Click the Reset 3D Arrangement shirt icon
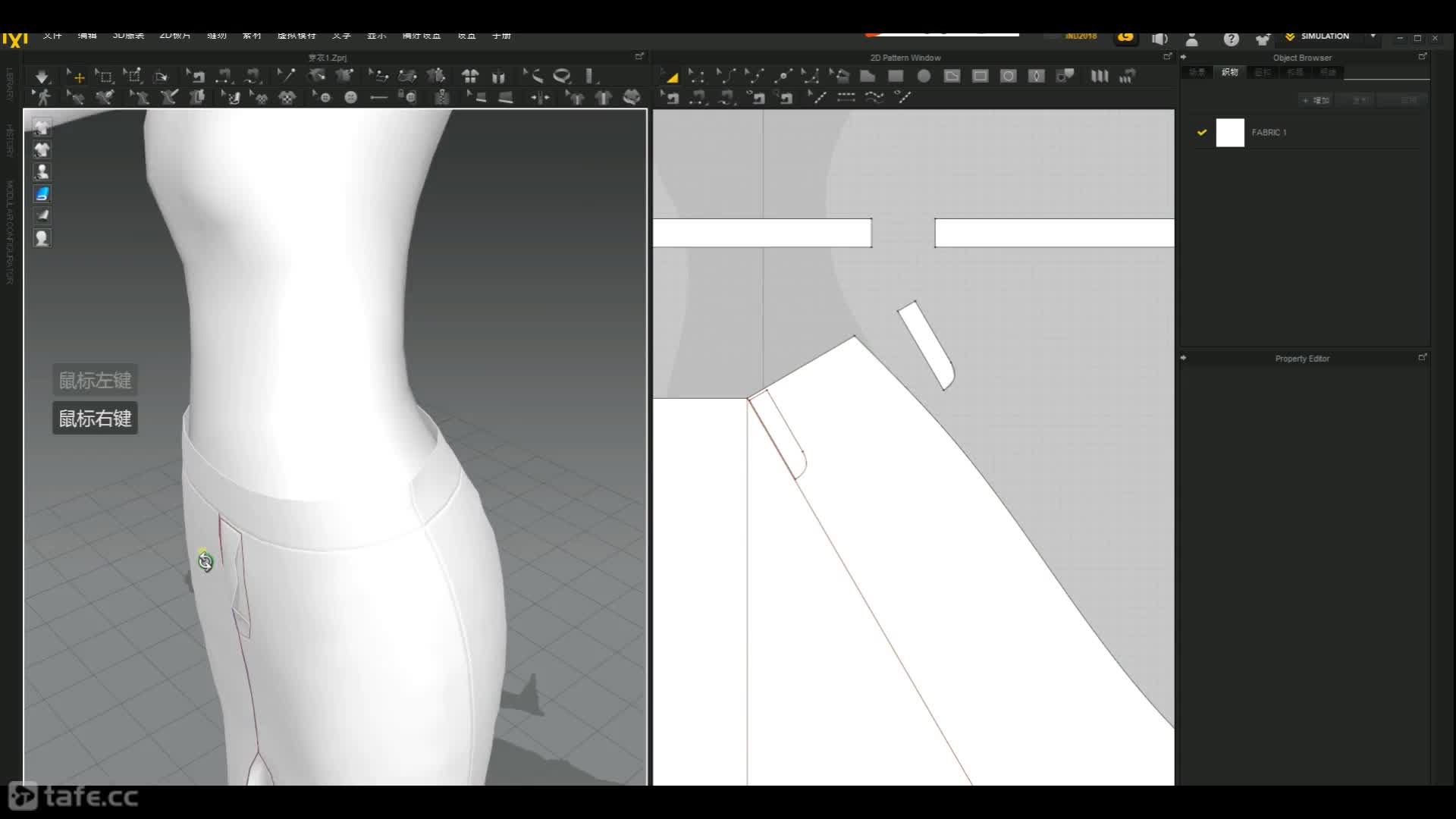 point(470,76)
